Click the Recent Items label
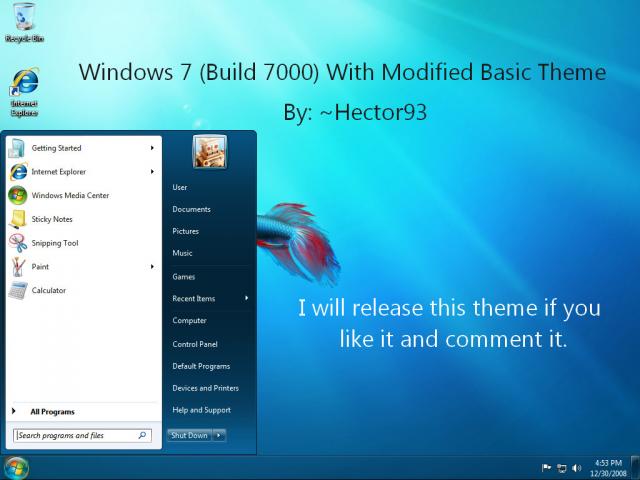 click(193, 299)
